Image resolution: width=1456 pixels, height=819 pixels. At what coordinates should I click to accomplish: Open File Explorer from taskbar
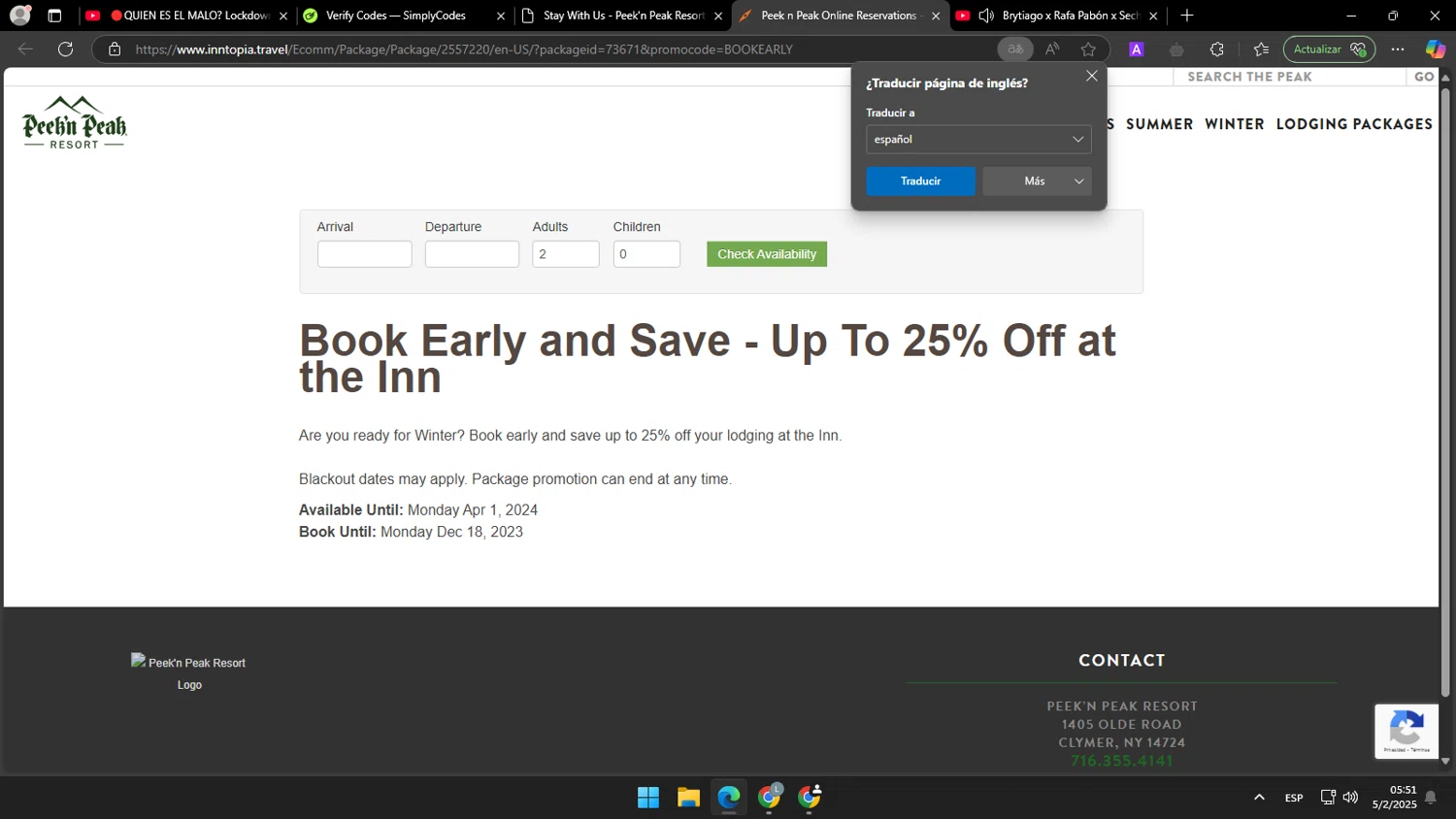tap(688, 798)
